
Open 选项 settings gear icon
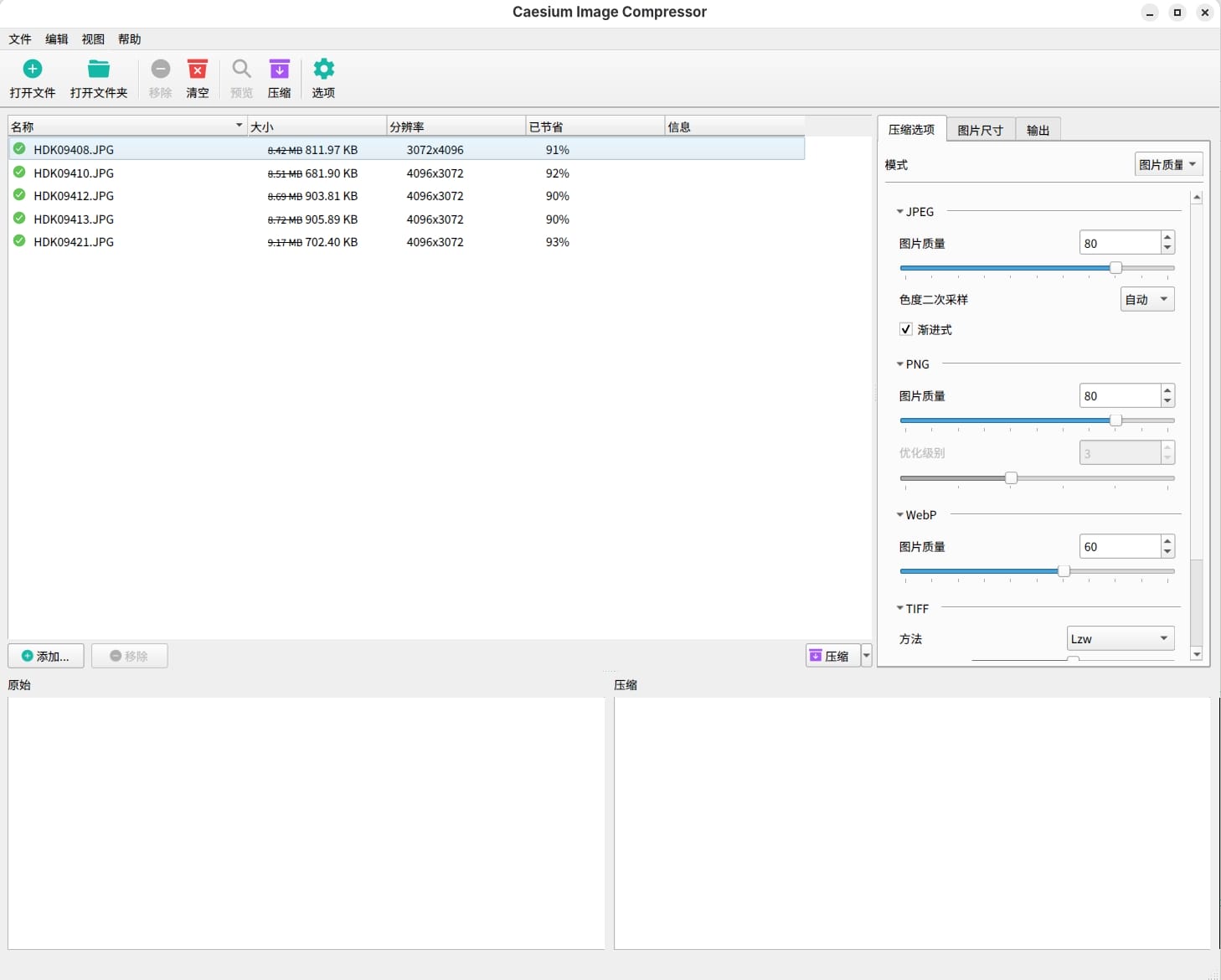(323, 69)
